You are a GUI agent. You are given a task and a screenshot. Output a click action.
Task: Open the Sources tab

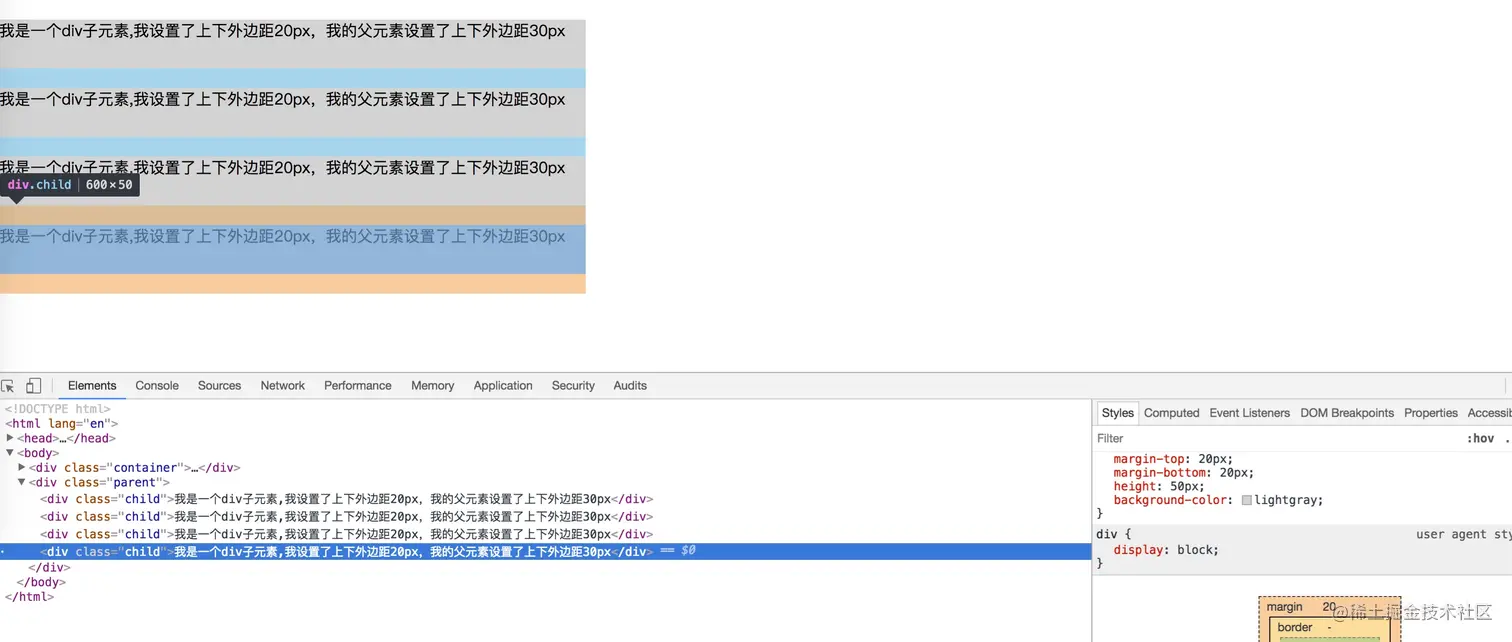point(219,386)
